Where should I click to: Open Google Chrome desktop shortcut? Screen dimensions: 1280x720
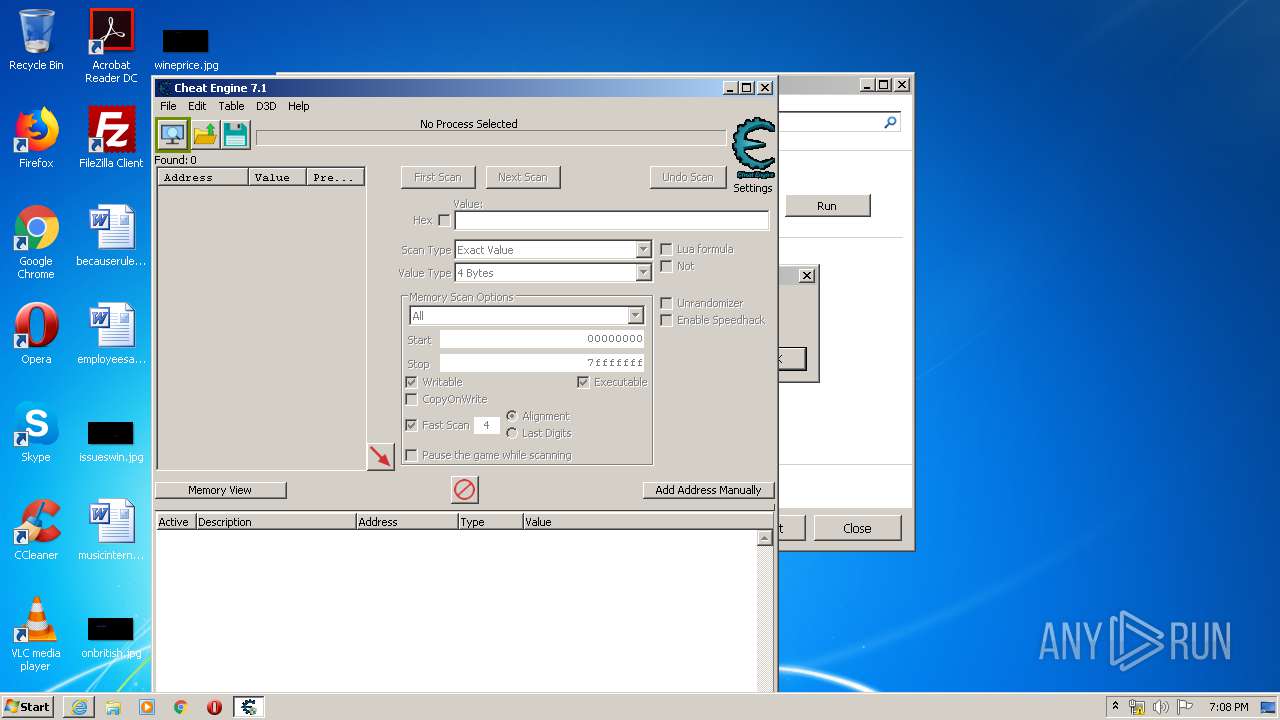coord(36,242)
